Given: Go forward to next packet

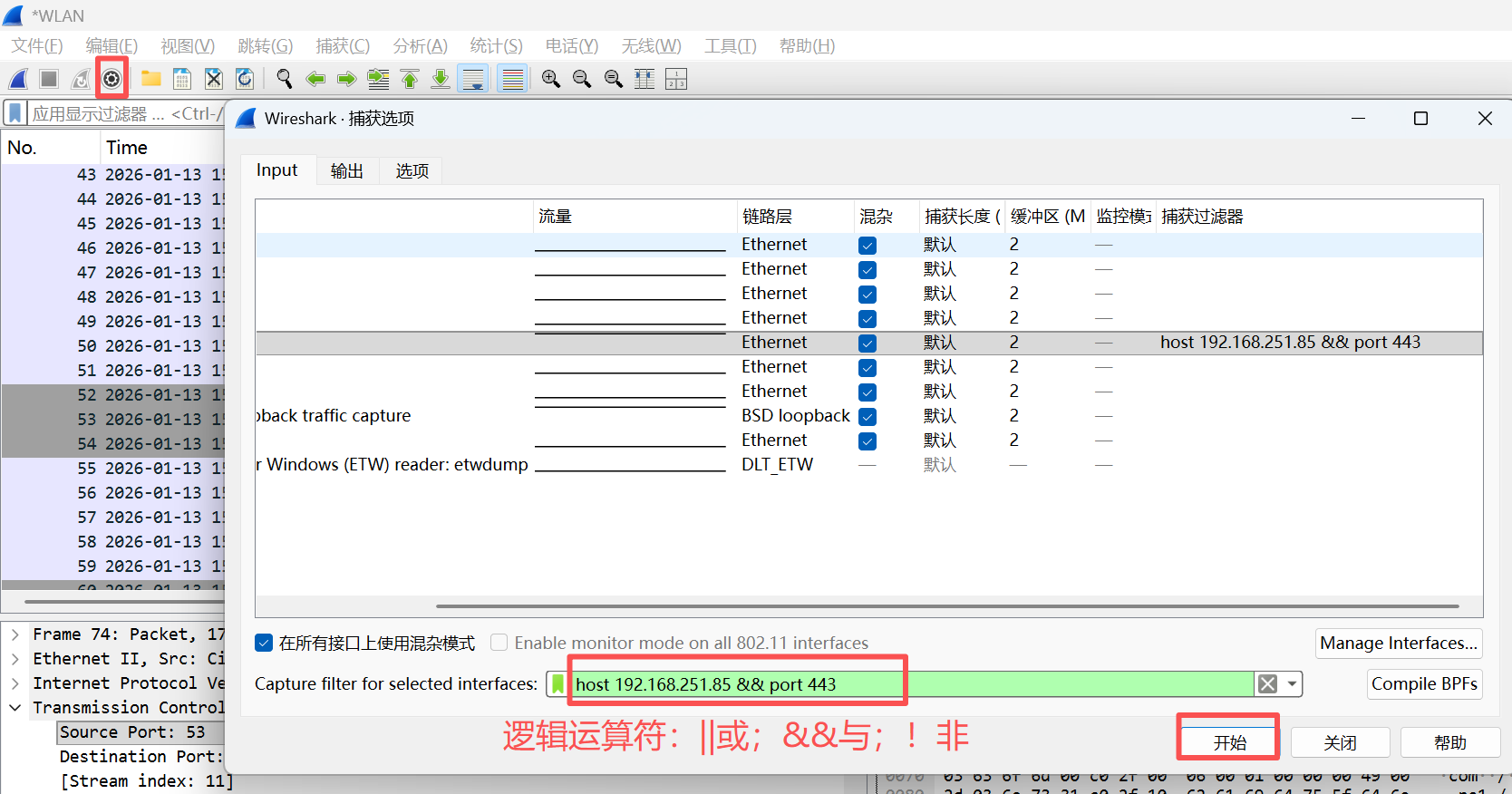Looking at the screenshot, I should (346, 79).
